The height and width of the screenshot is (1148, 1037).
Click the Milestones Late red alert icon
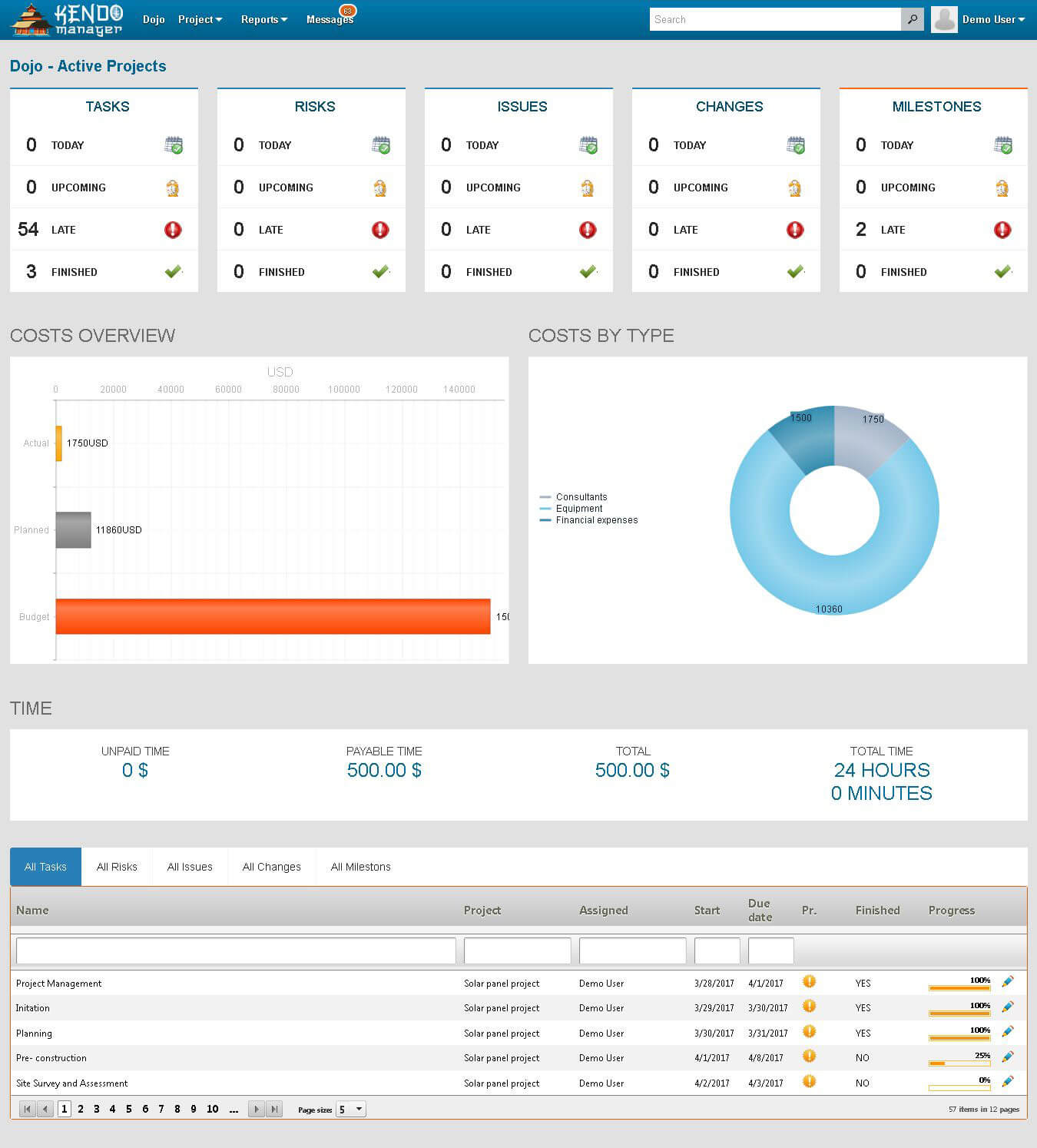pos(1002,230)
